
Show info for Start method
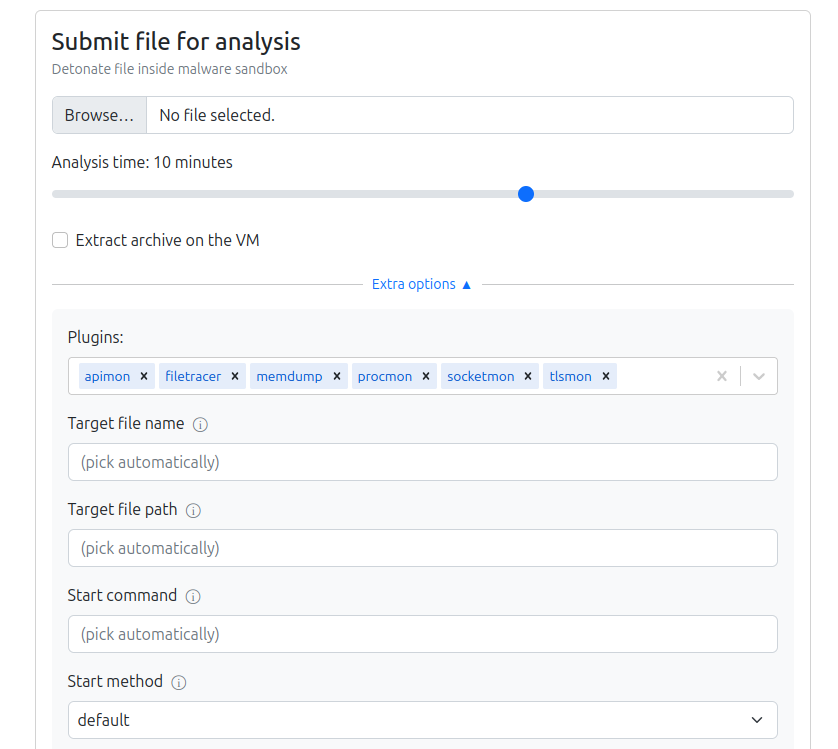[179, 683]
